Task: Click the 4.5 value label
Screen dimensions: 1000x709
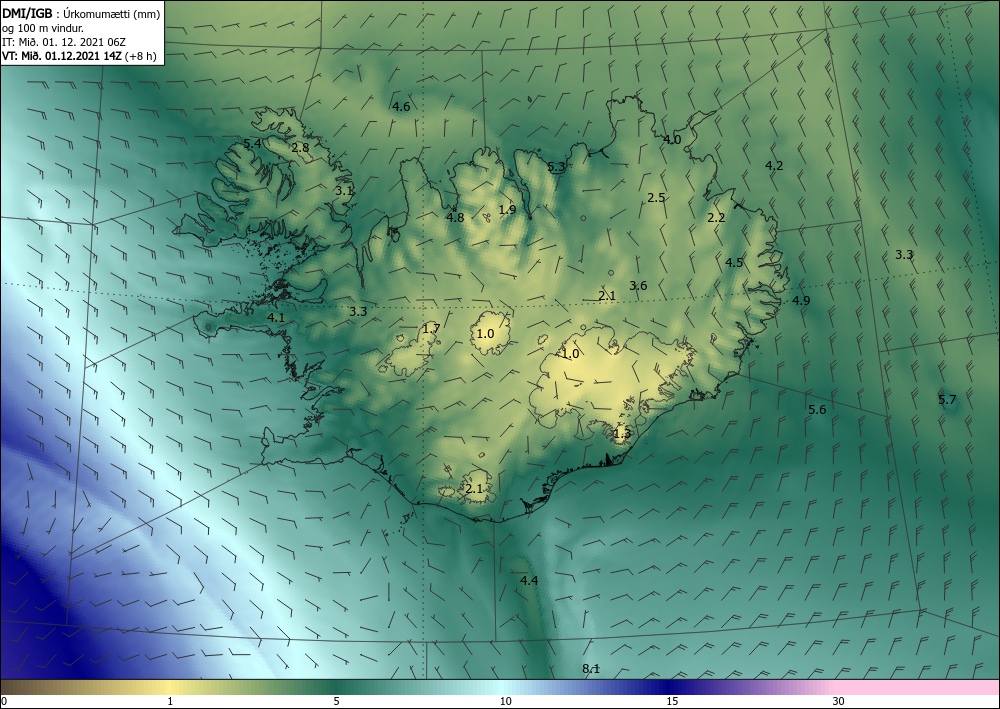Action: (x=734, y=262)
